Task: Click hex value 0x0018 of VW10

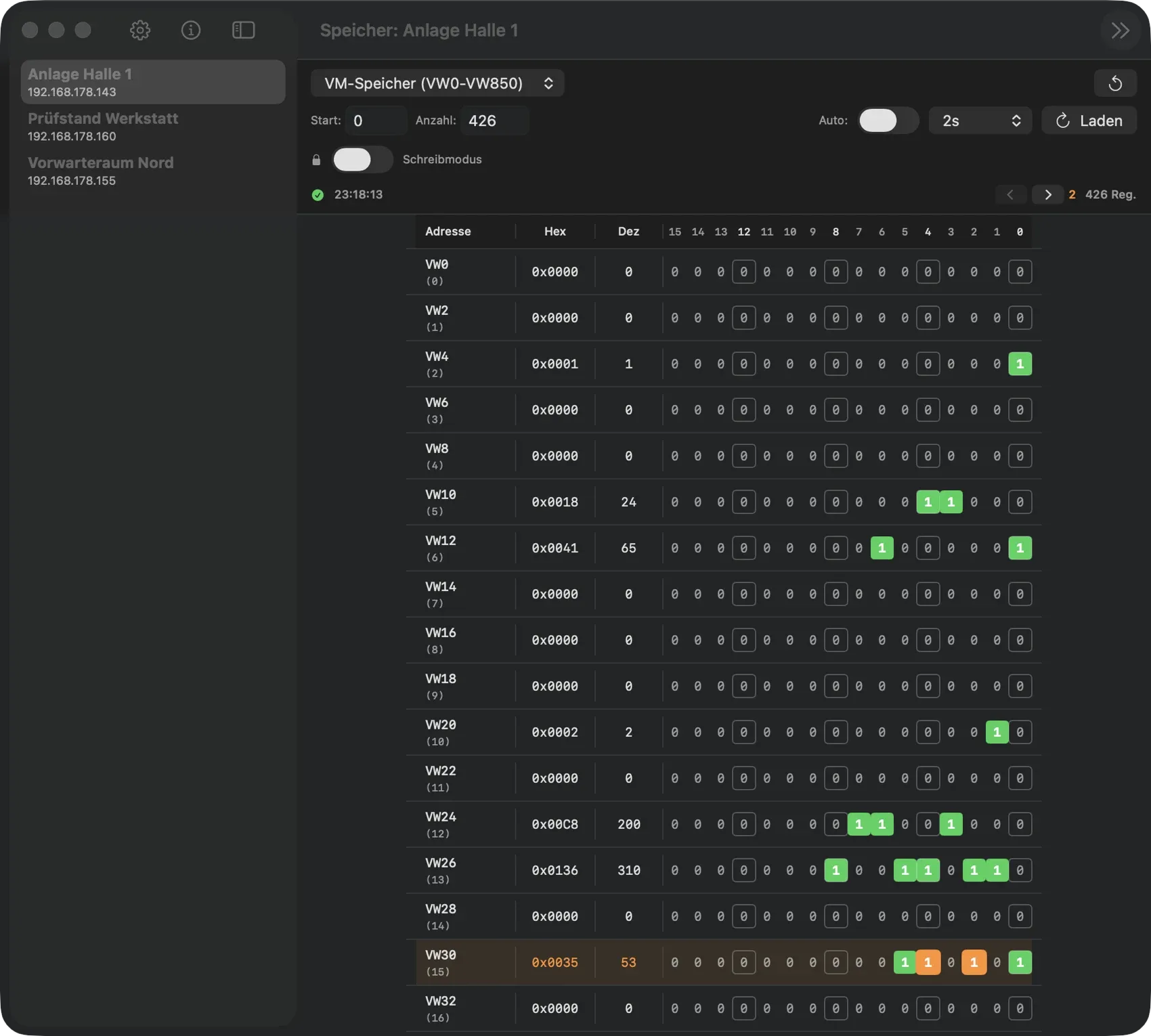Action: (555, 502)
